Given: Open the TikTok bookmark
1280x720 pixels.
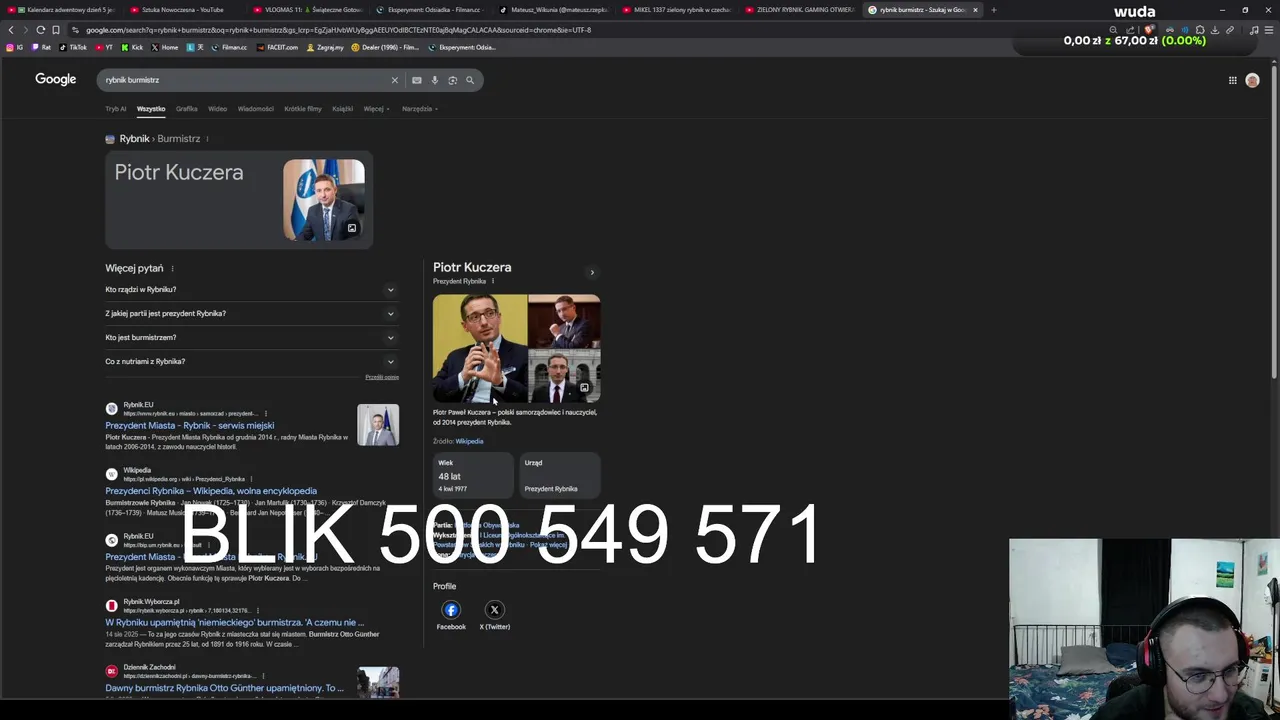Looking at the screenshot, I should [73, 47].
